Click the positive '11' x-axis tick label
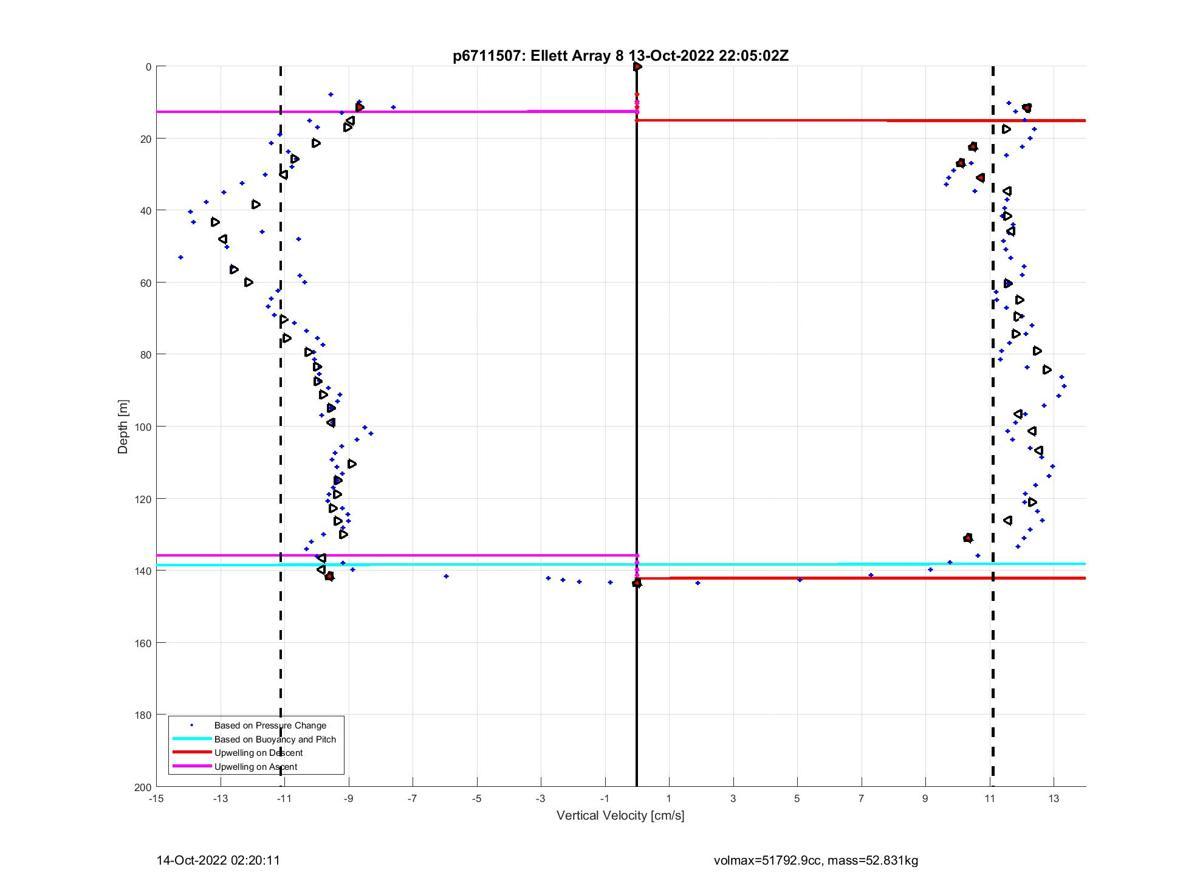The height and width of the screenshot is (885, 1200). click(990, 798)
